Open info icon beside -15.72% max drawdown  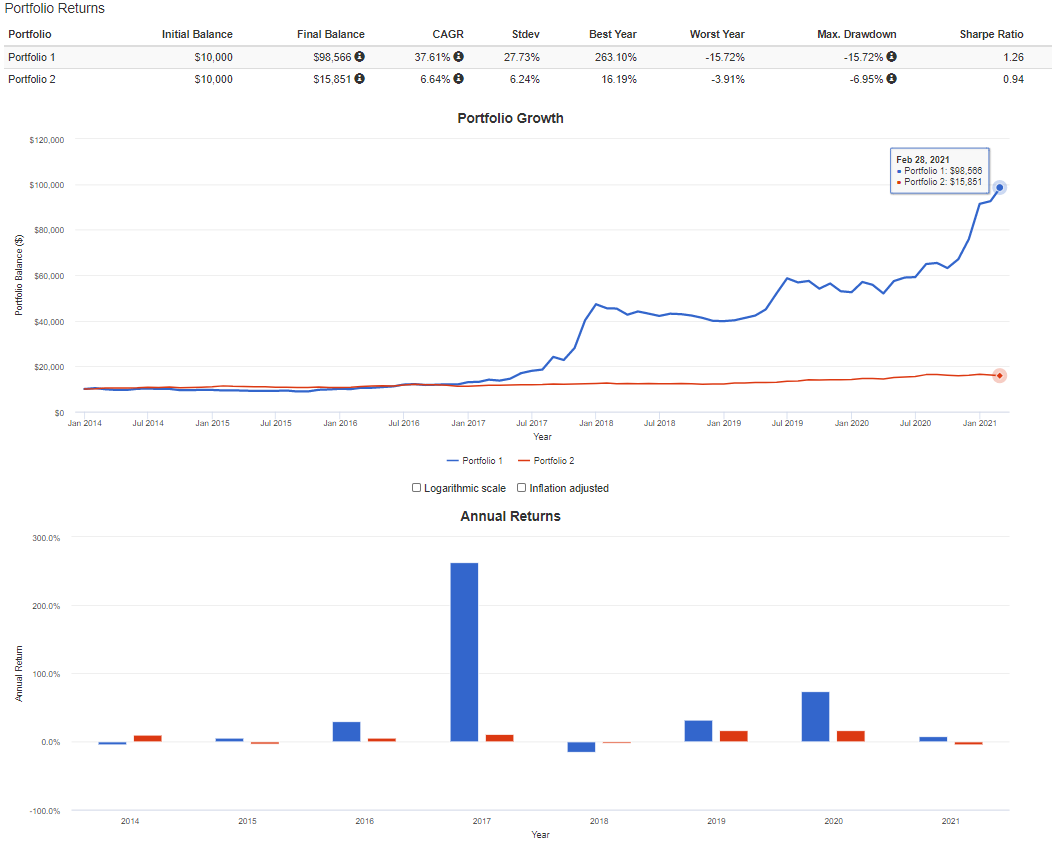891,57
